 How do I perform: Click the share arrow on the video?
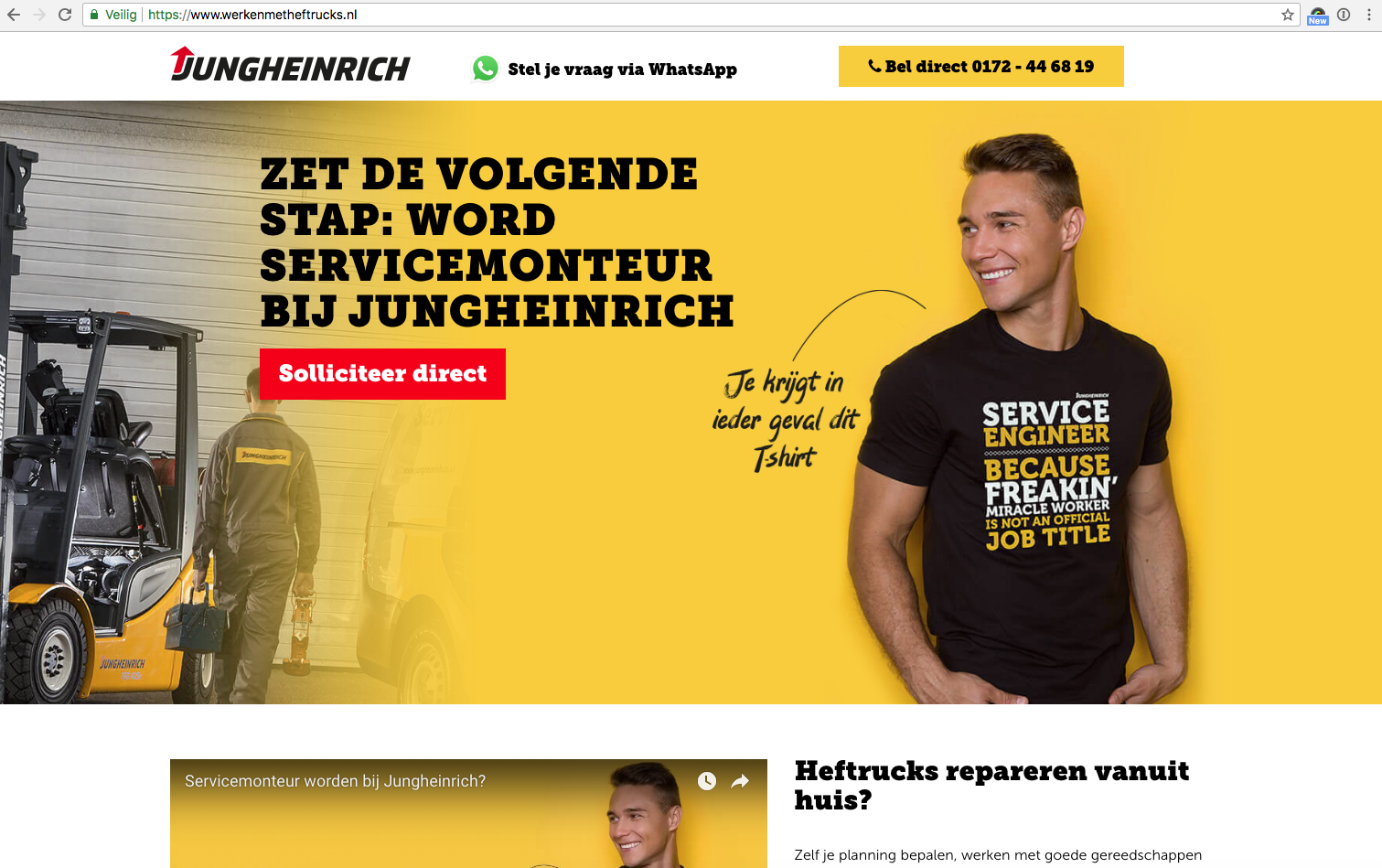click(740, 781)
